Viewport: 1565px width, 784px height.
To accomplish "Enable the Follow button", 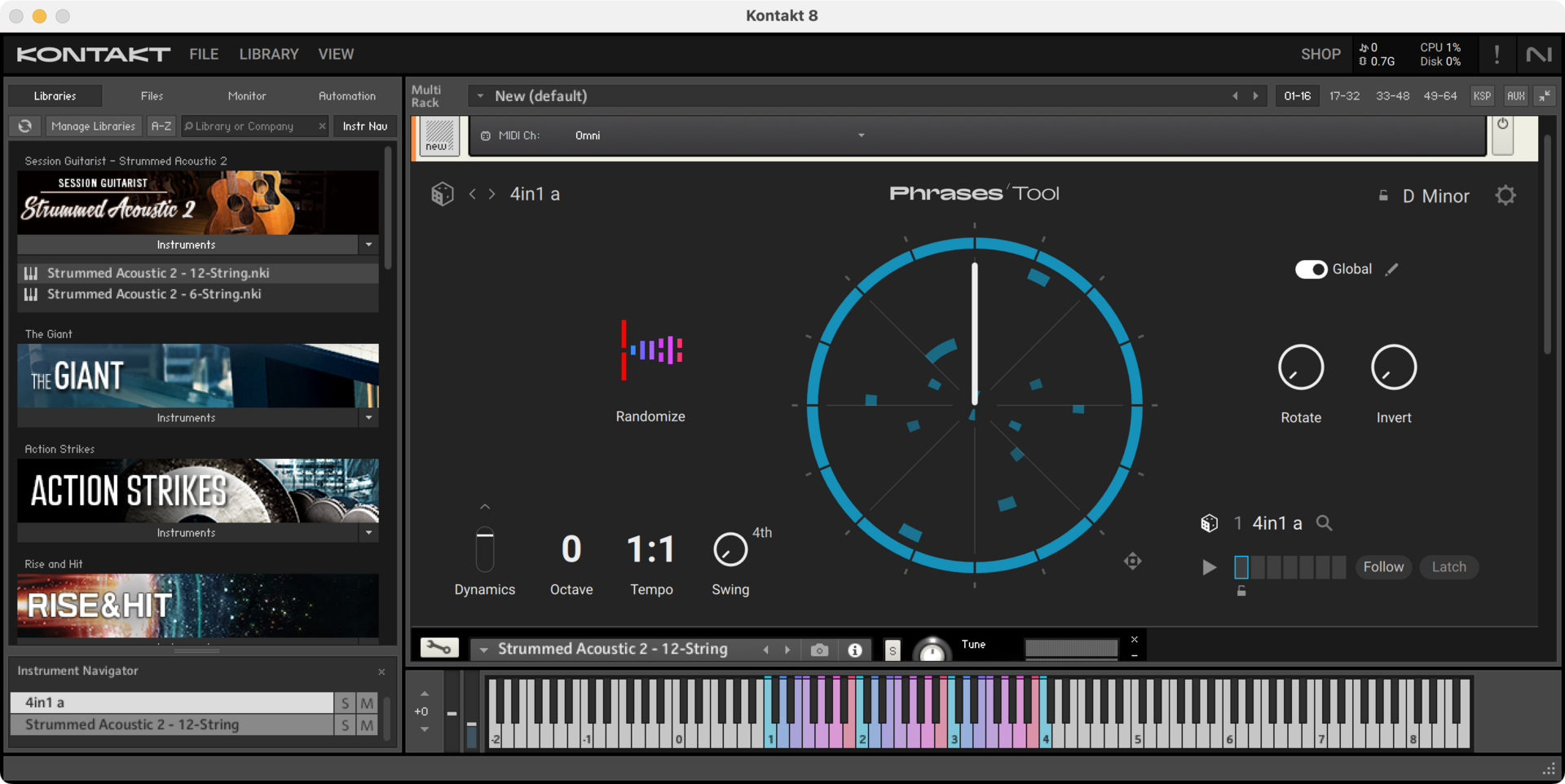I will 1383,567.
